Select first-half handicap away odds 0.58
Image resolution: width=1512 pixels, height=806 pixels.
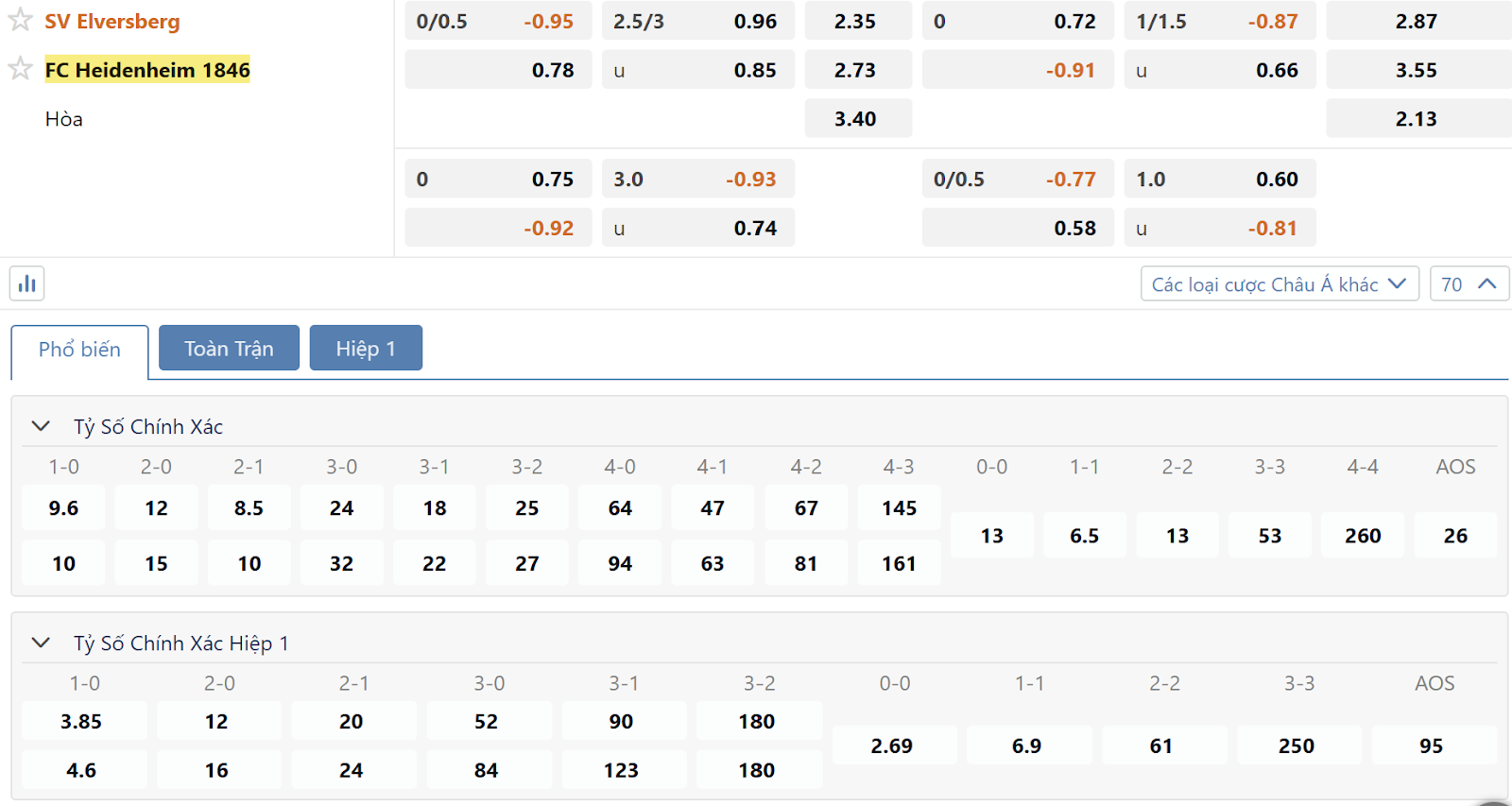click(x=1018, y=228)
